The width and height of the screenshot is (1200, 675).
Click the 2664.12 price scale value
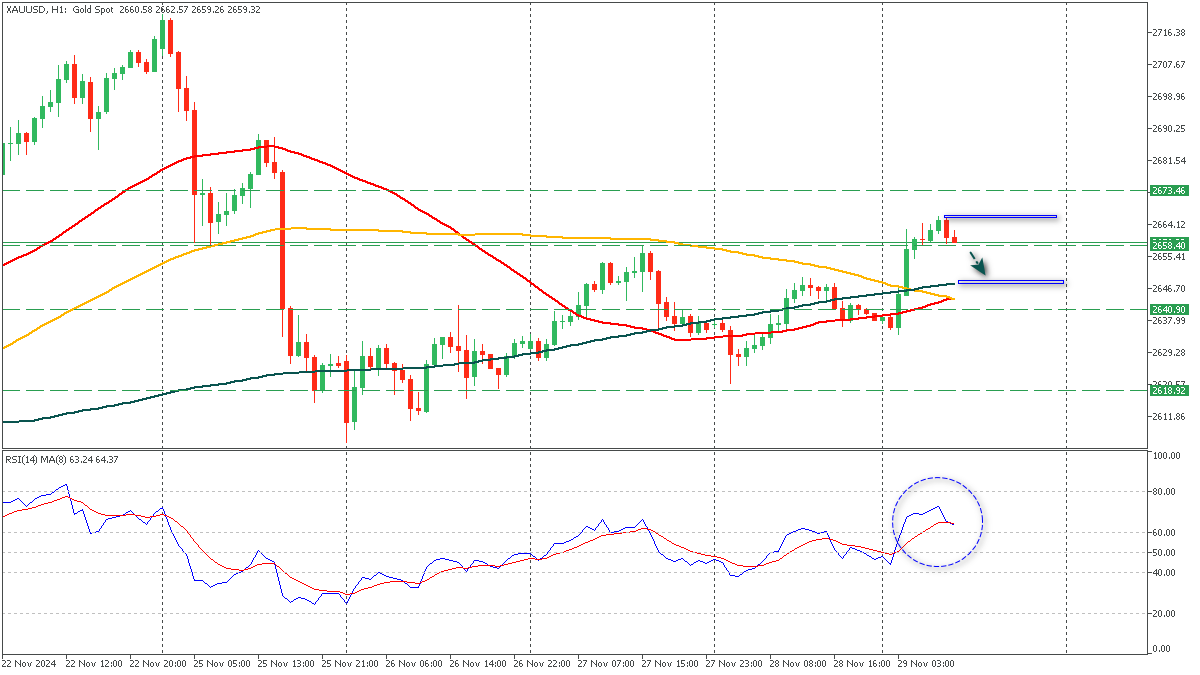tap(1169, 224)
